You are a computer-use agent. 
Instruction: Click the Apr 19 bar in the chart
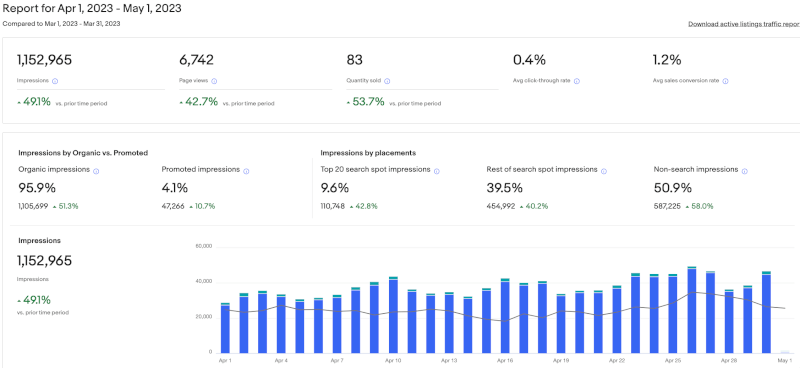[561, 324]
